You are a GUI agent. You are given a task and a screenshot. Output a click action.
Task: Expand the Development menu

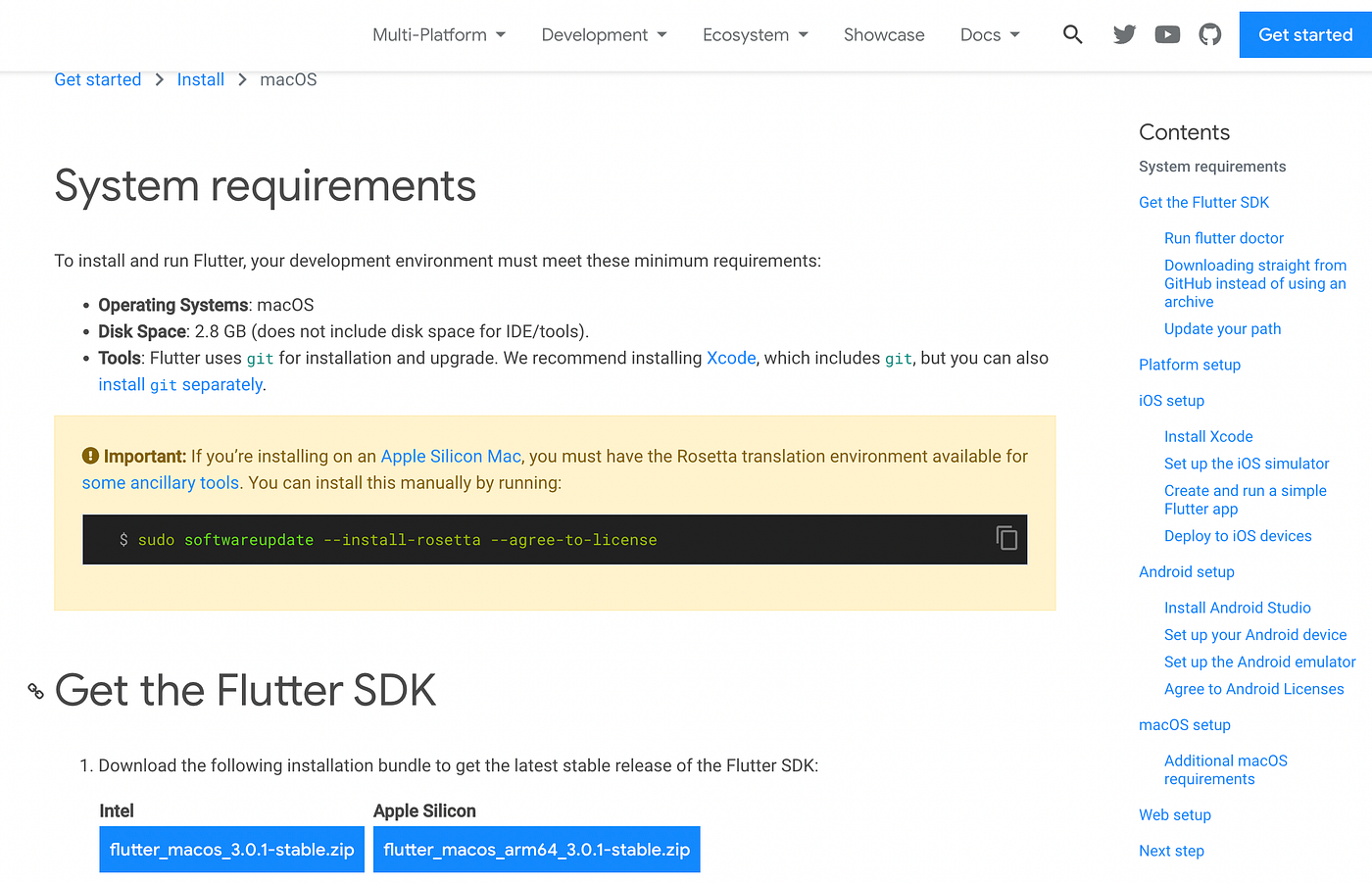[x=604, y=34]
